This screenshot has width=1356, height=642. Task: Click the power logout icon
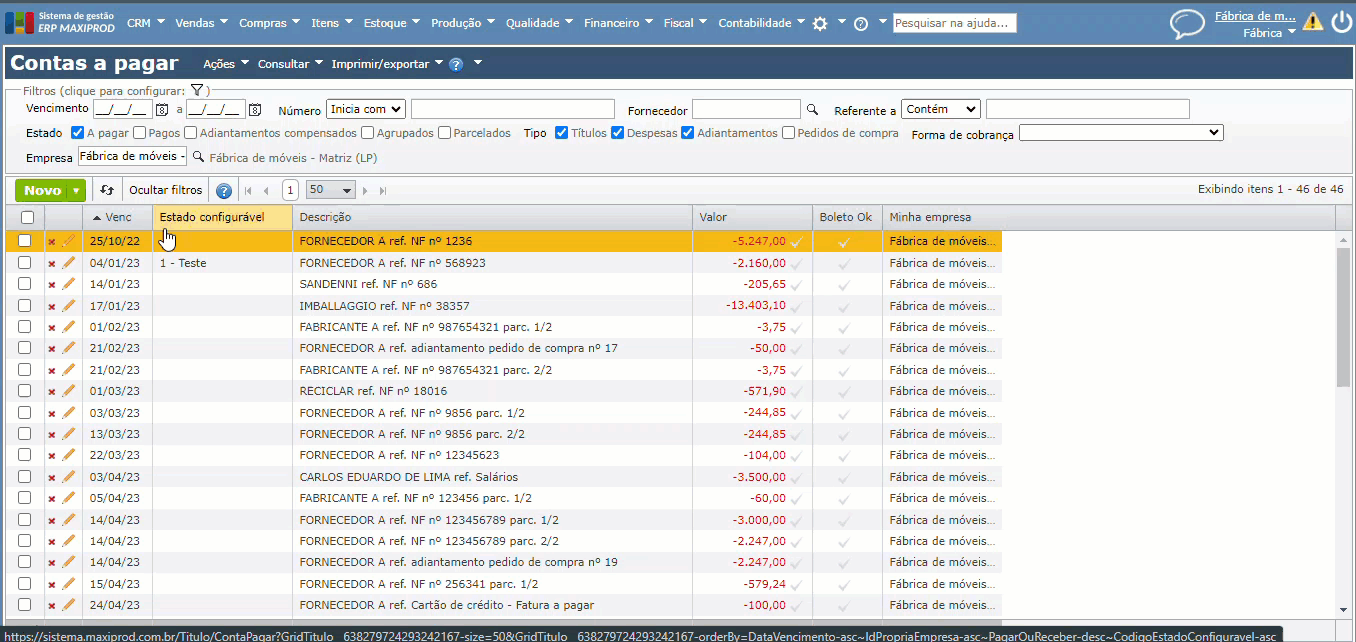pyautogui.click(x=1341, y=22)
